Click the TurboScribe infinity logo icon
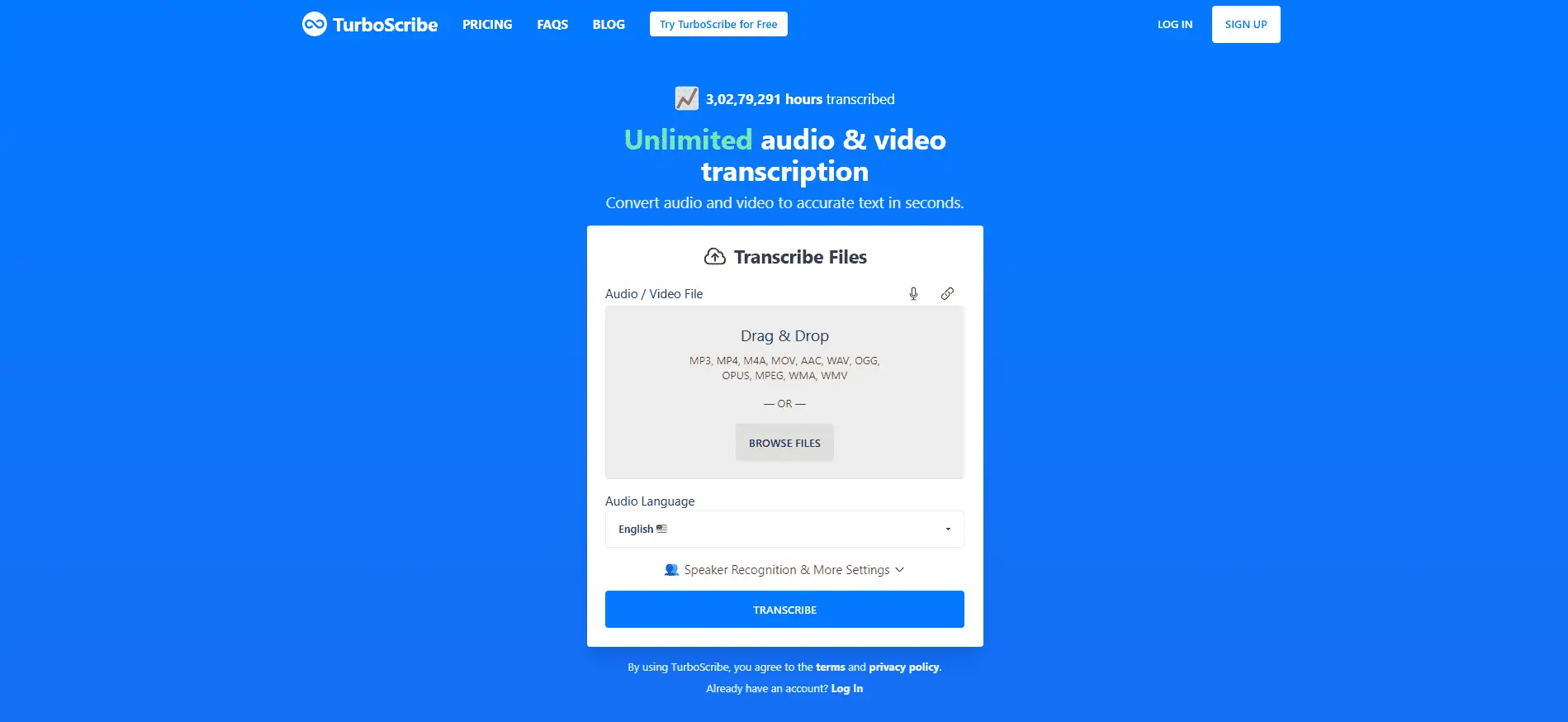The height and width of the screenshot is (722, 1568). point(315,25)
